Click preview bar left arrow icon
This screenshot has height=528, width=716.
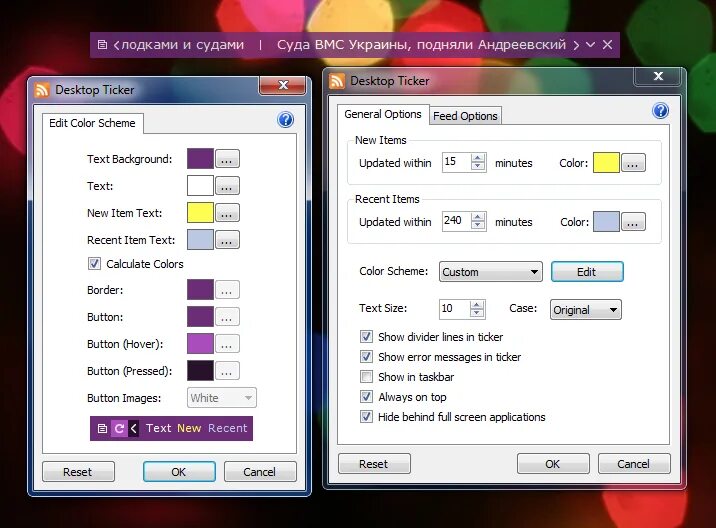click(133, 428)
